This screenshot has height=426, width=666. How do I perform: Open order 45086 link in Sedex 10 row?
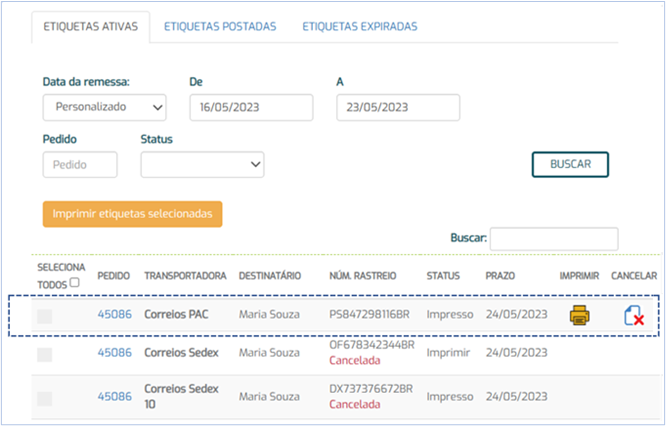coord(114,396)
